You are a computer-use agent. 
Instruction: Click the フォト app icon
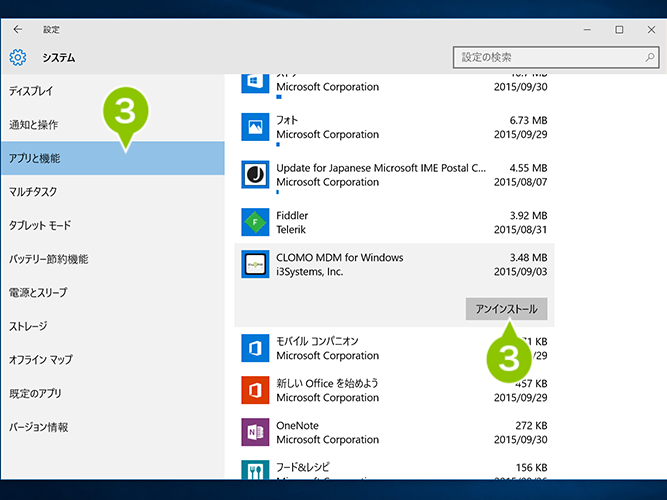tap(255, 127)
